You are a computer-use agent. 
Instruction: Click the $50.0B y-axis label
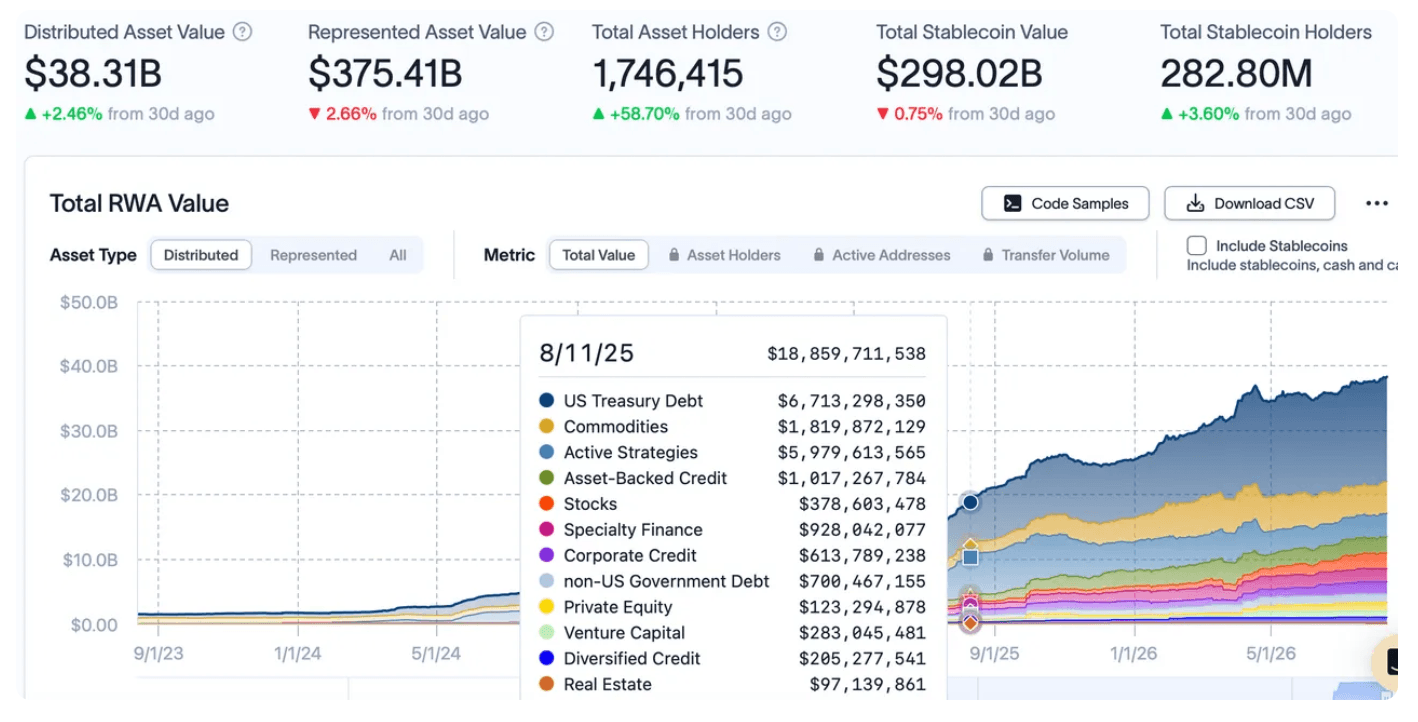[x=89, y=302]
